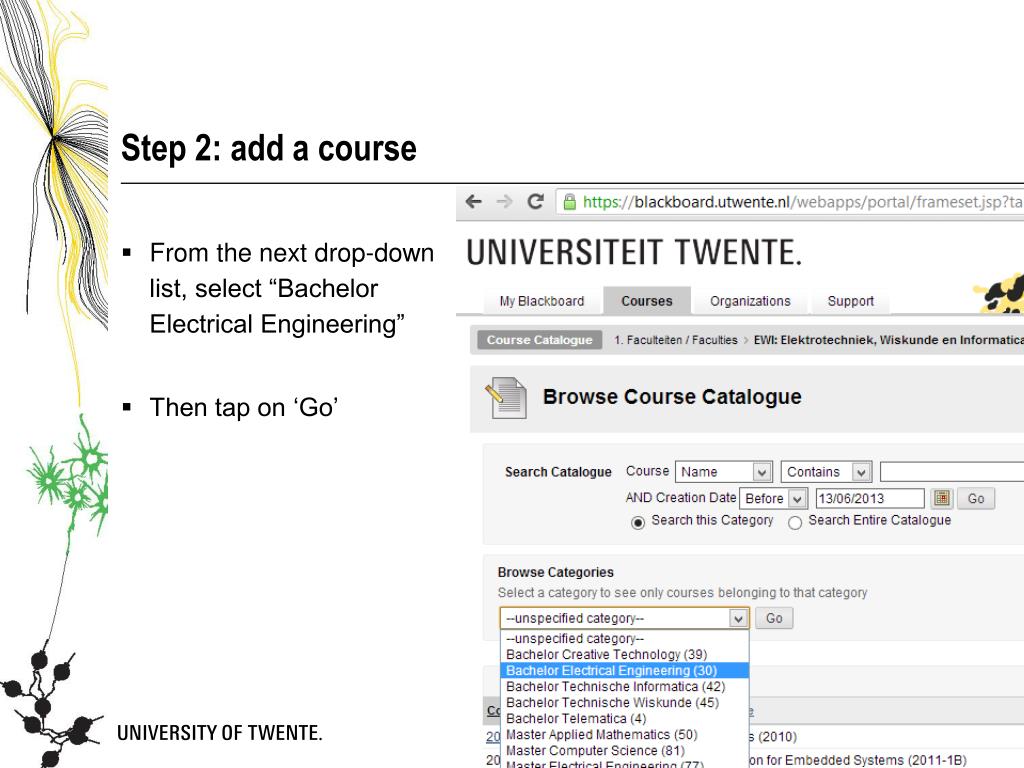Viewport: 1024px width, 768px height.
Task: Click the 13/06/2013 date field
Action: [869, 498]
